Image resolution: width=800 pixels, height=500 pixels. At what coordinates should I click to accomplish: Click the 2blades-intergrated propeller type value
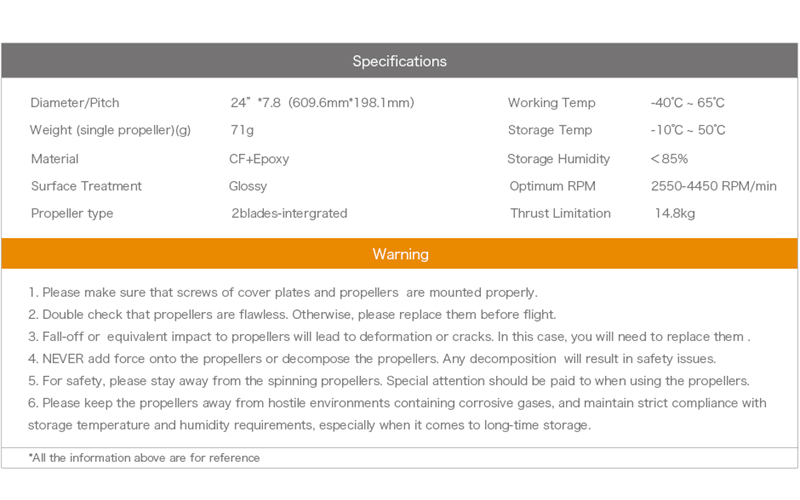point(289,213)
